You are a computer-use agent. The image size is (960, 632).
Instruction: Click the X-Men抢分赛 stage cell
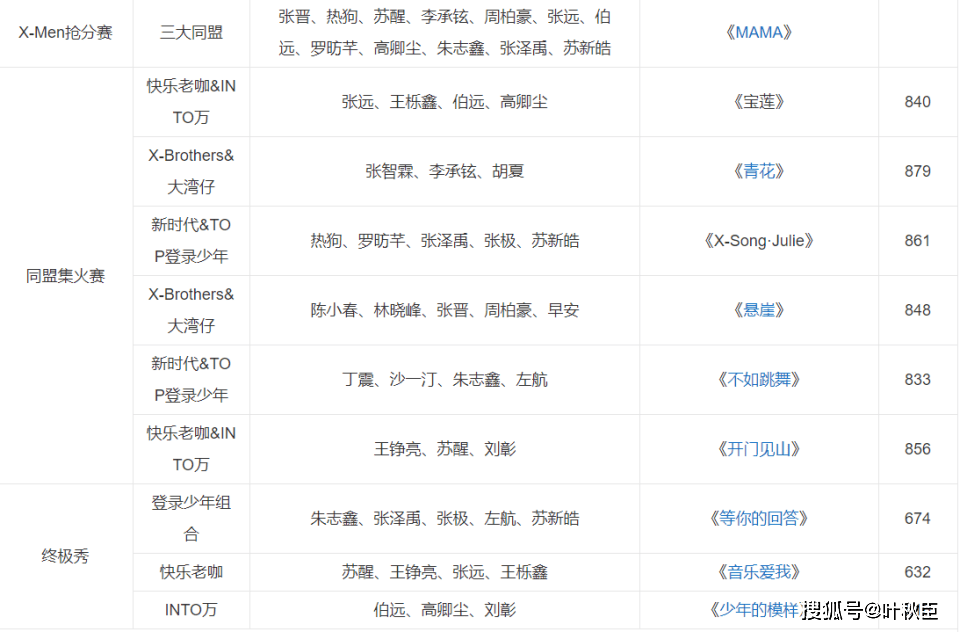pyautogui.click(x=66, y=32)
